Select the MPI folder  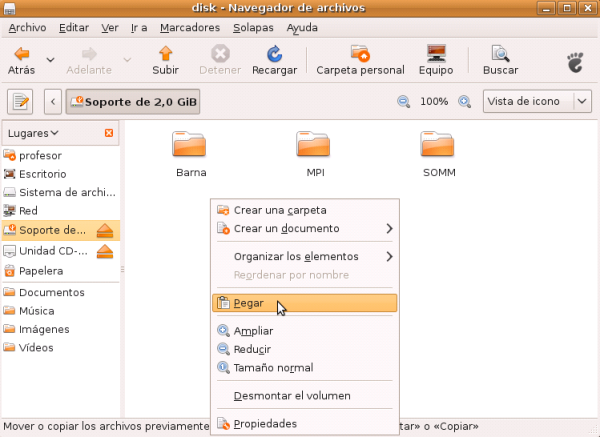pos(315,154)
